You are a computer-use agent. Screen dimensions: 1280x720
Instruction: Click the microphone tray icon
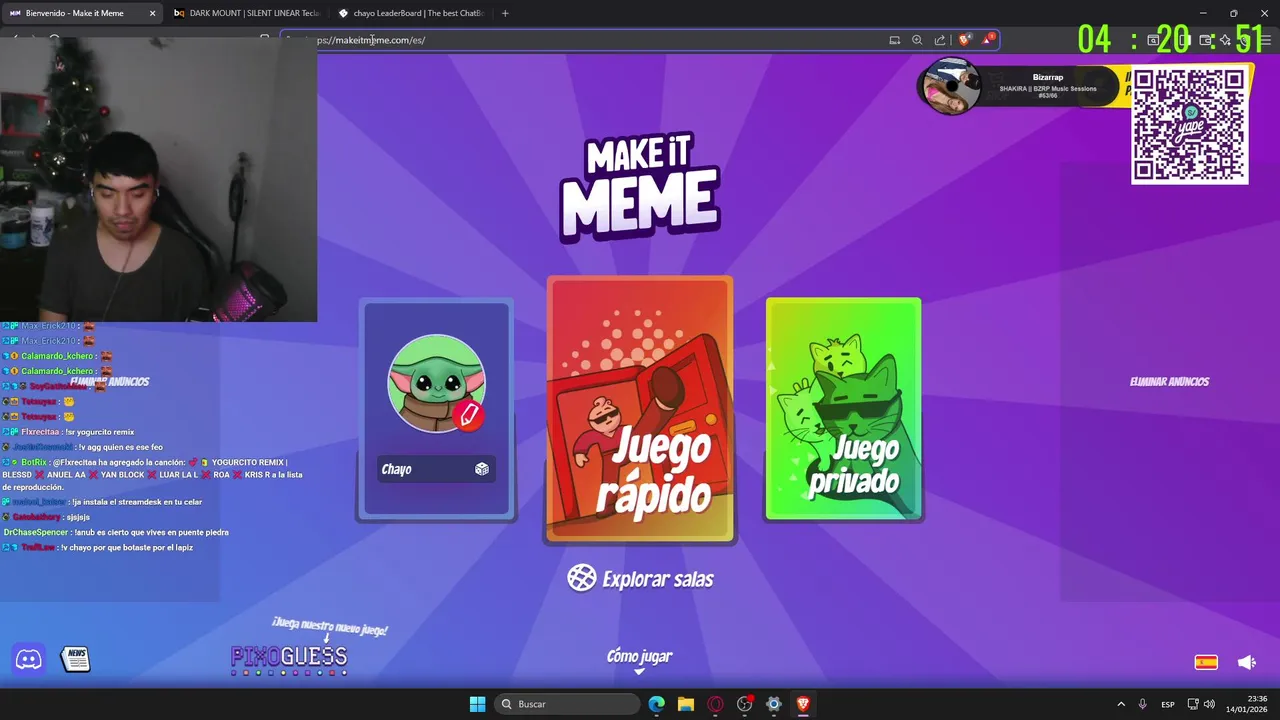[1142, 704]
